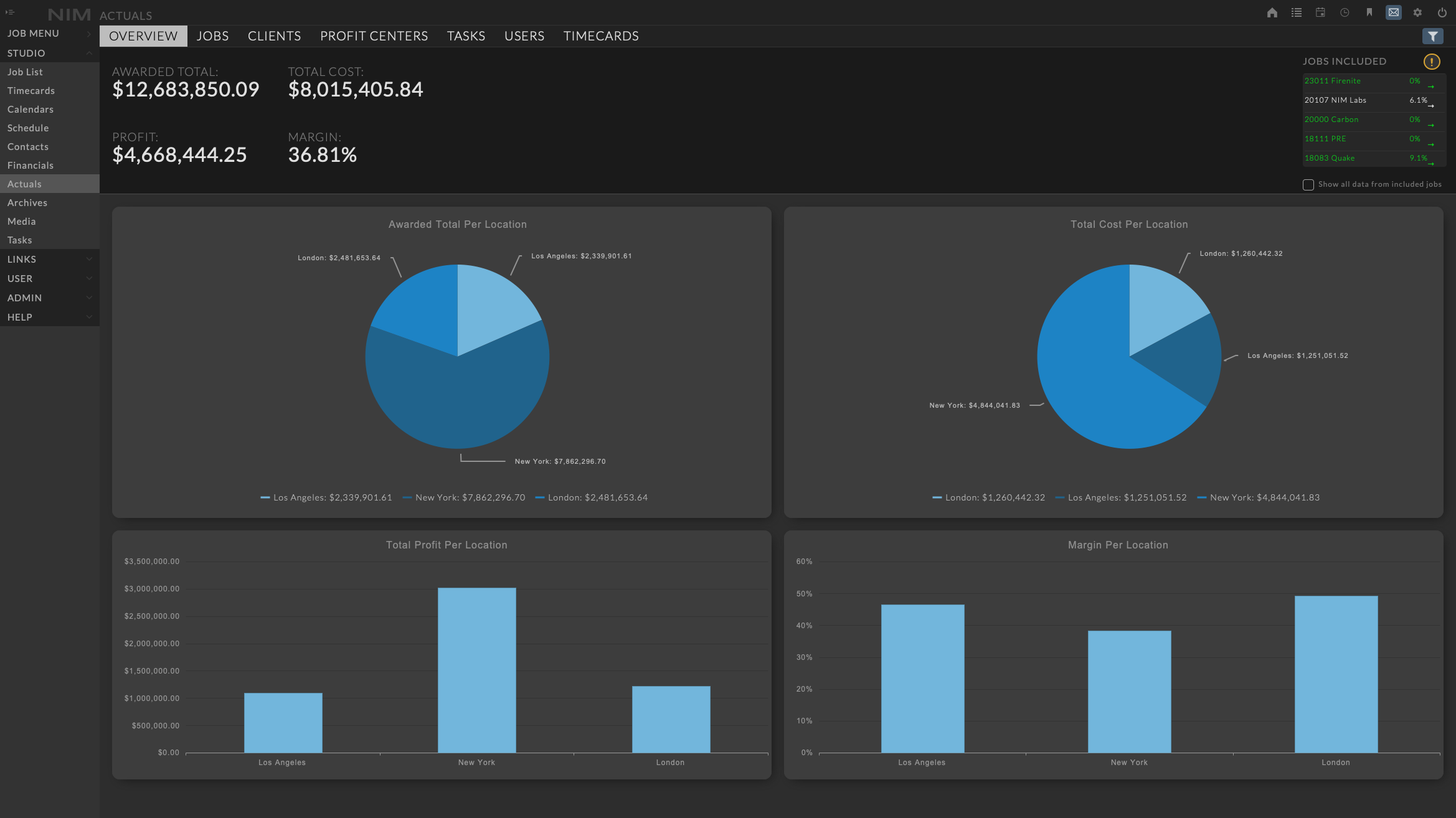Open the calendar icon in top bar

(1320, 12)
